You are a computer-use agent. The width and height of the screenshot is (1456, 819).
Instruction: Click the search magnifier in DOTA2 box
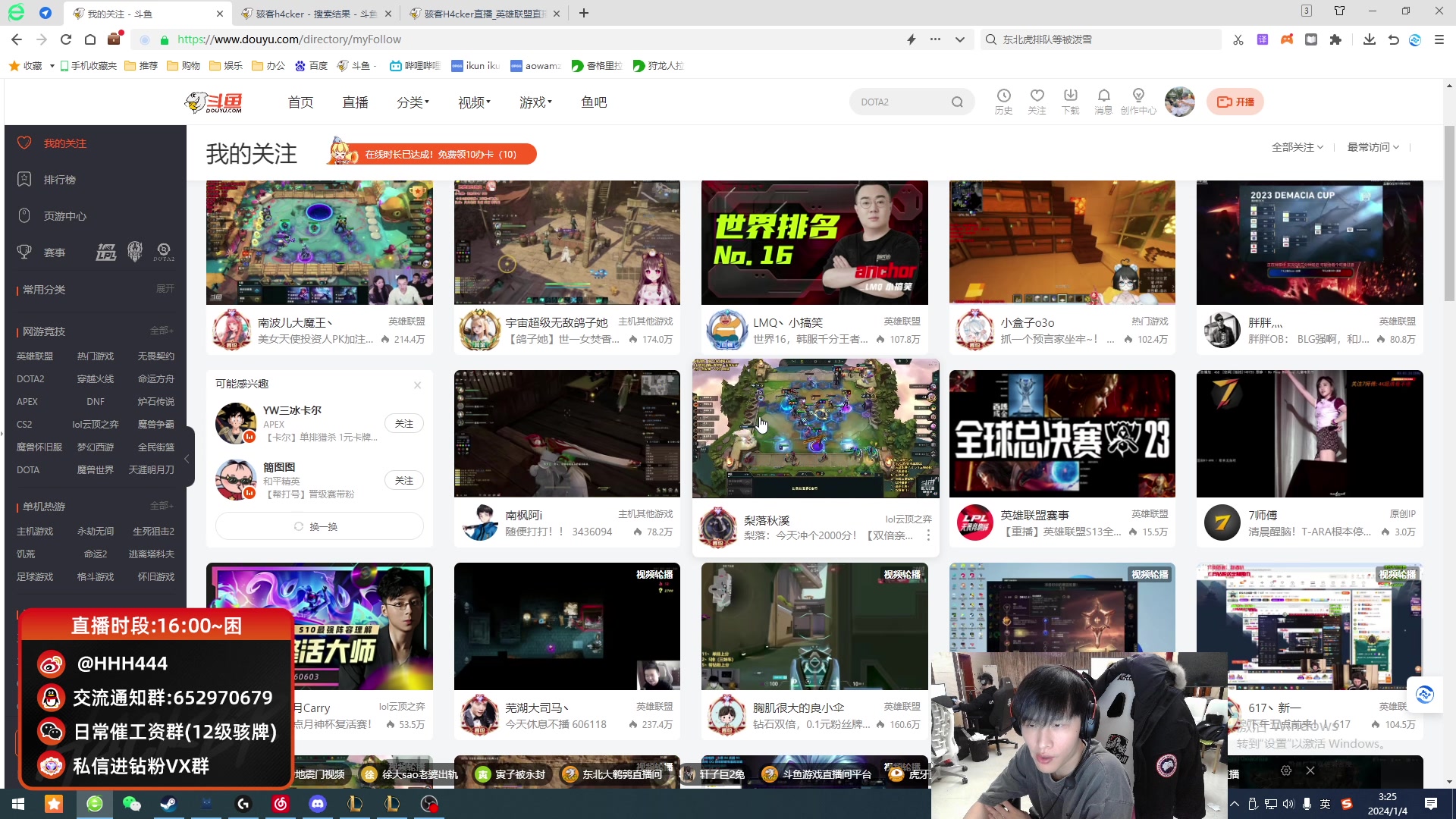click(957, 102)
